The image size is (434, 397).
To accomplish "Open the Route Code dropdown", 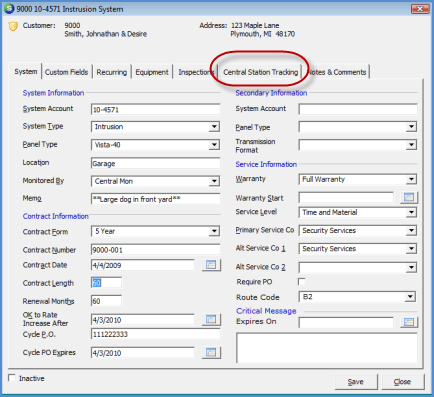I will 410,296.
